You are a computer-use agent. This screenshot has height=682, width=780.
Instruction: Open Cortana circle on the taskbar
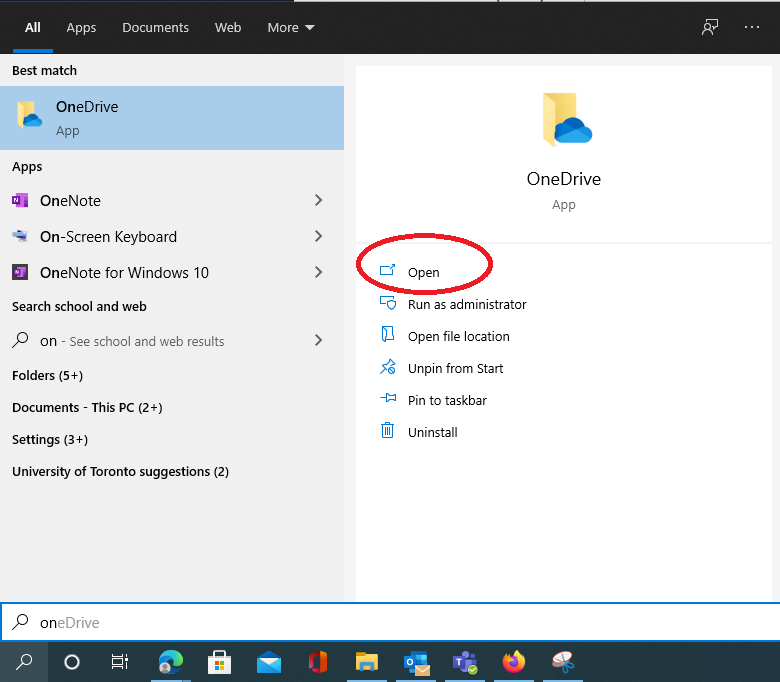pyautogui.click(x=72, y=662)
